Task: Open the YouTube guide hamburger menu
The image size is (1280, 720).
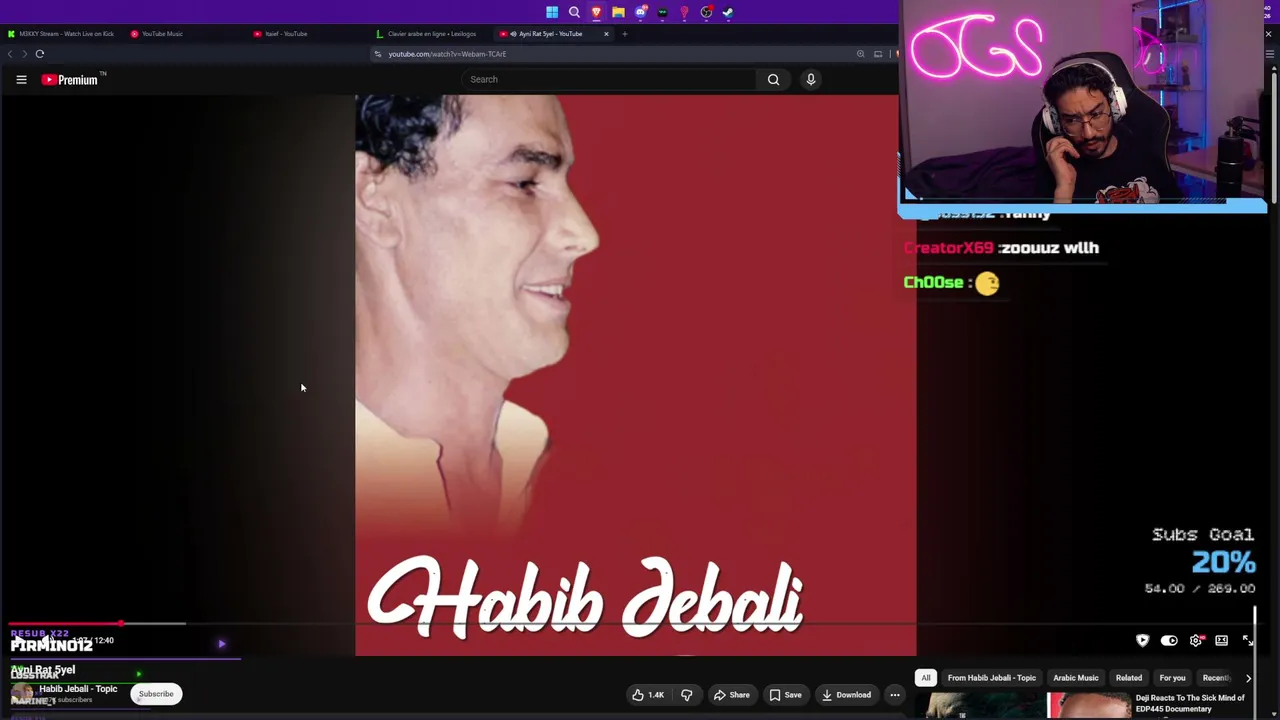Action: tap(21, 80)
